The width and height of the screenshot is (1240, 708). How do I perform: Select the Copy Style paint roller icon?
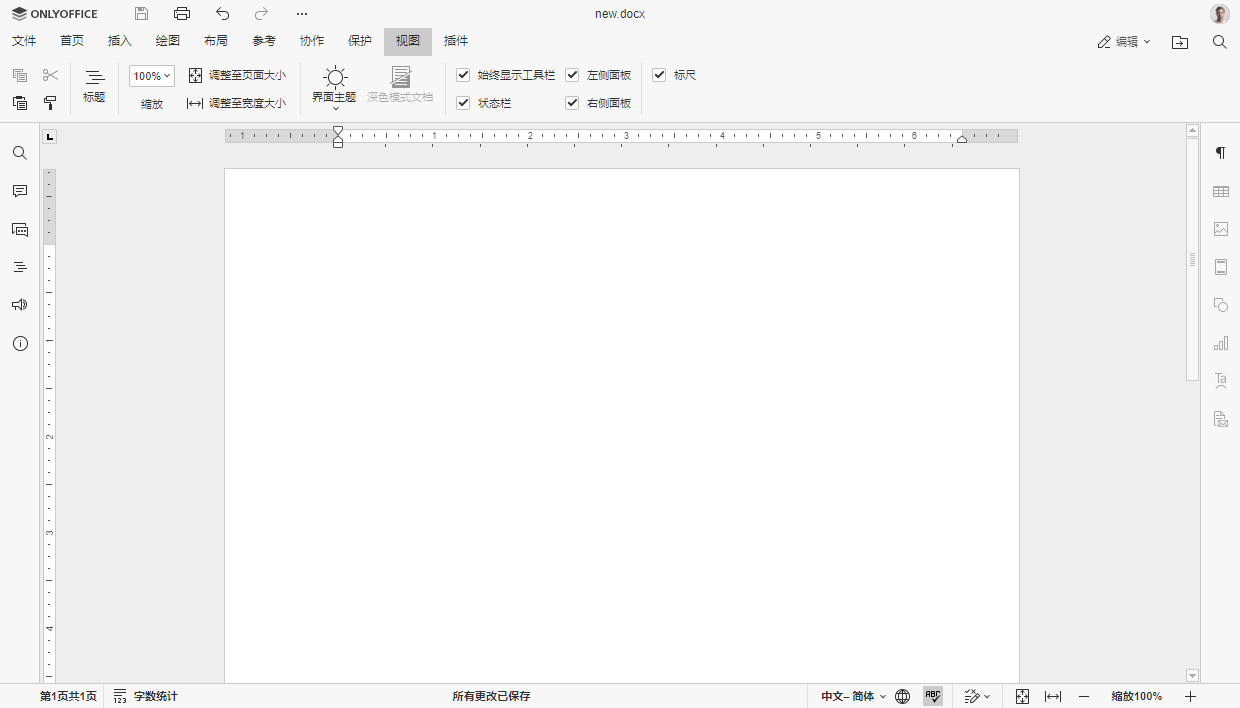[51, 103]
